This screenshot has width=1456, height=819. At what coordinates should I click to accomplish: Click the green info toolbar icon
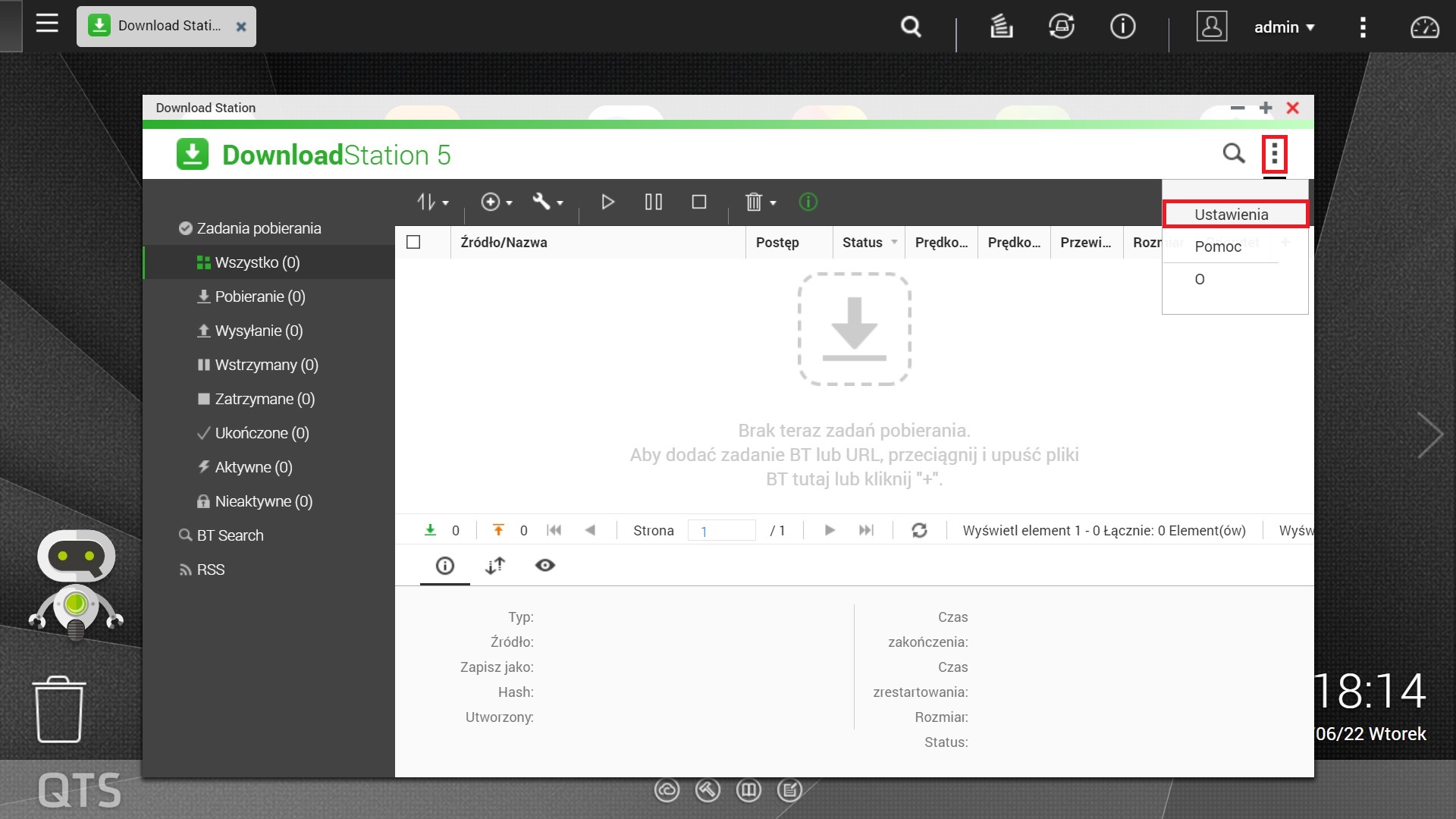(x=808, y=202)
